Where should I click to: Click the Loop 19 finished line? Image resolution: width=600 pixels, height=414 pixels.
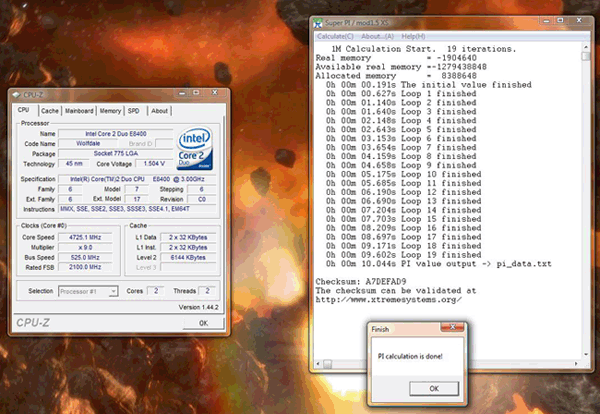(x=404, y=255)
